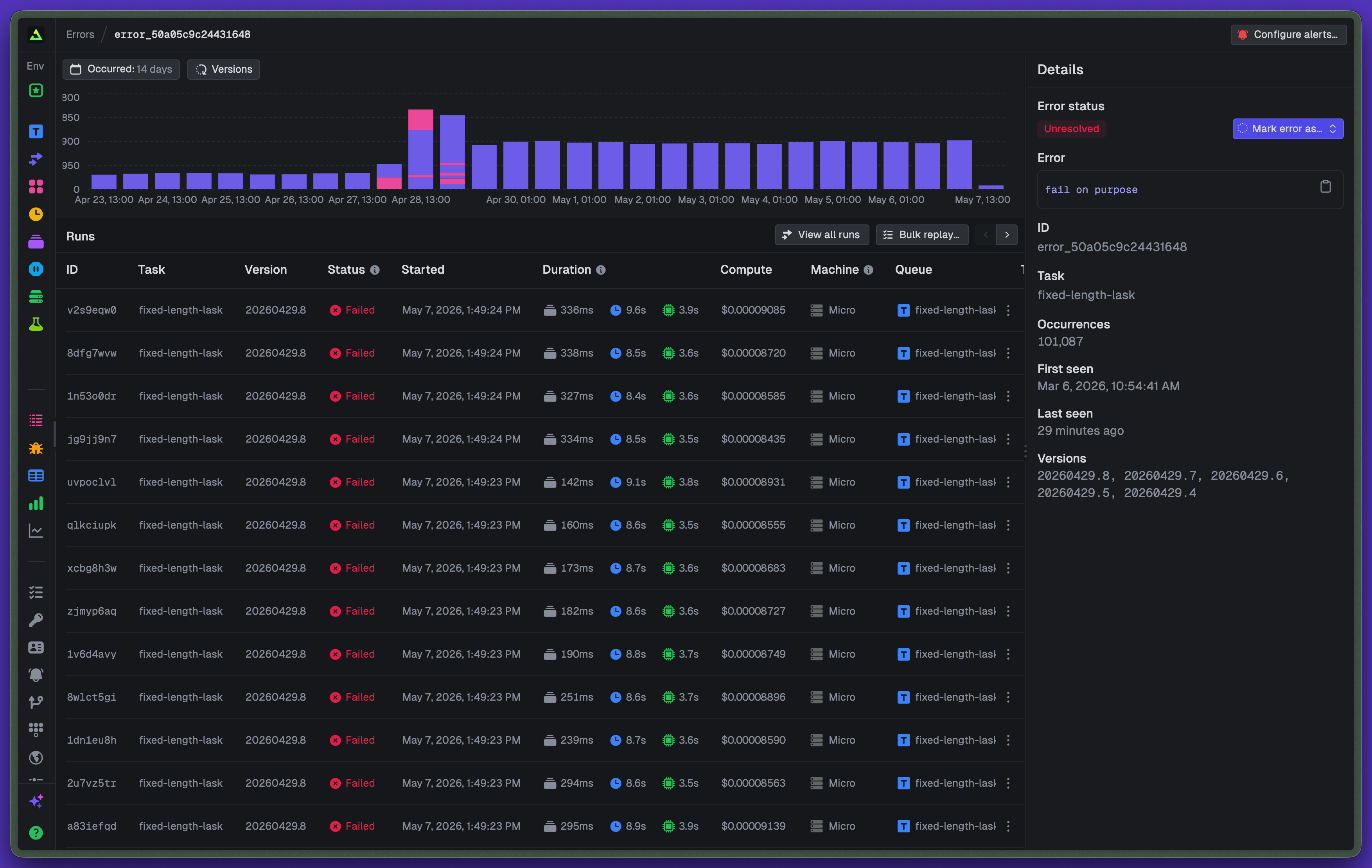
Task: Open the purple Queues icon in the sidebar
Action: pos(36,242)
